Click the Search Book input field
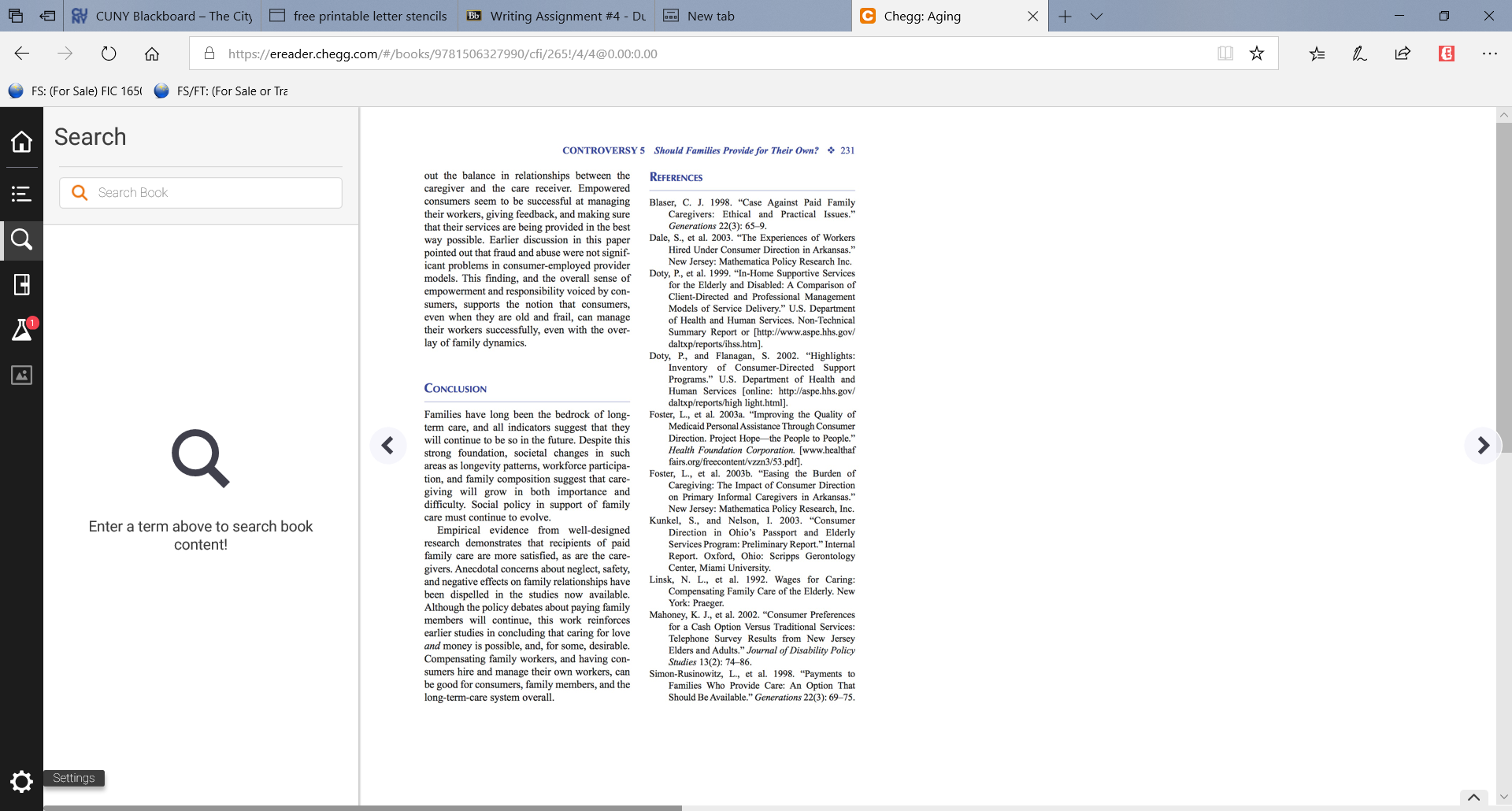1512x811 pixels. coord(201,193)
